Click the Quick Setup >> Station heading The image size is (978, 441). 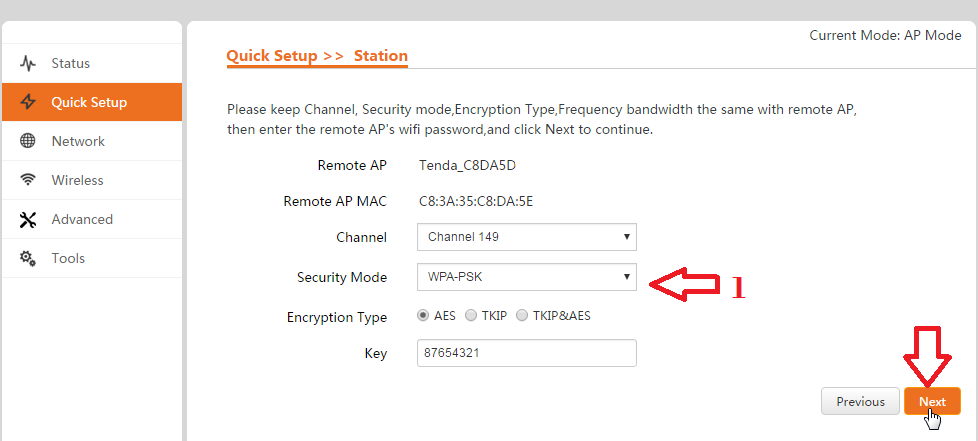click(x=317, y=56)
